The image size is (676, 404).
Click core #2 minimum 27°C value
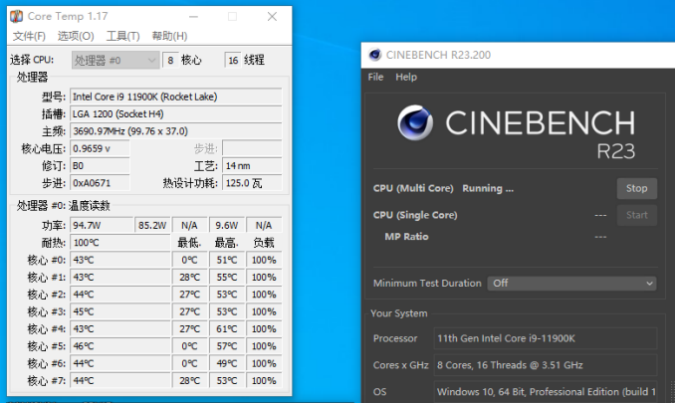pos(190,294)
